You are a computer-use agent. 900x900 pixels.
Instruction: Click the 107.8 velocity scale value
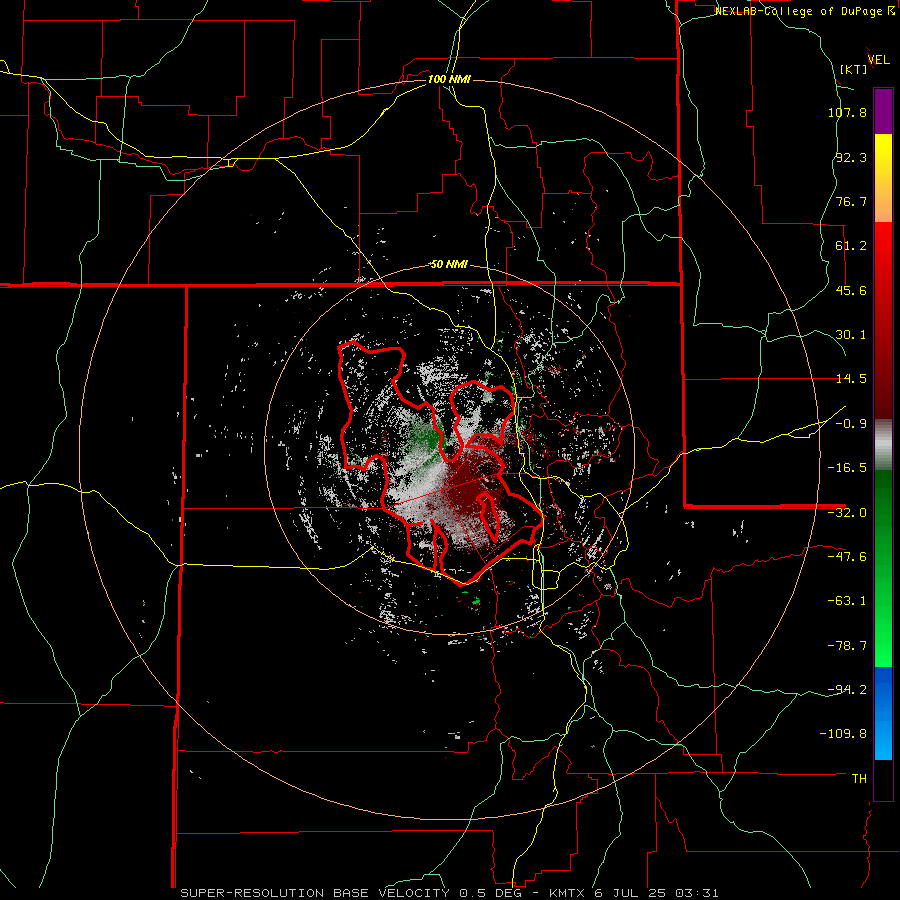click(847, 112)
